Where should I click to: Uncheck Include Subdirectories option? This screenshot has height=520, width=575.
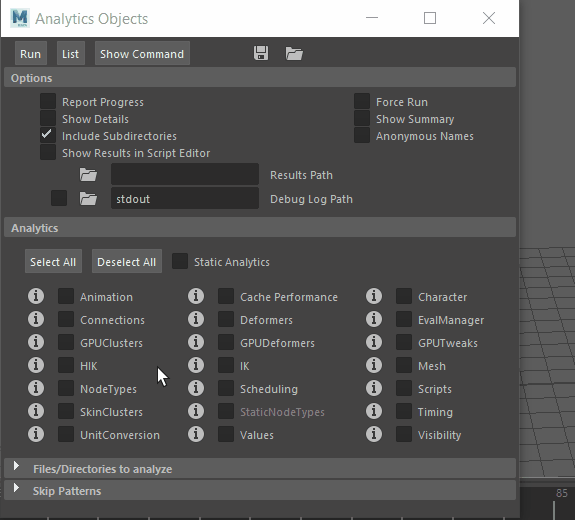[x=48, y=135]
